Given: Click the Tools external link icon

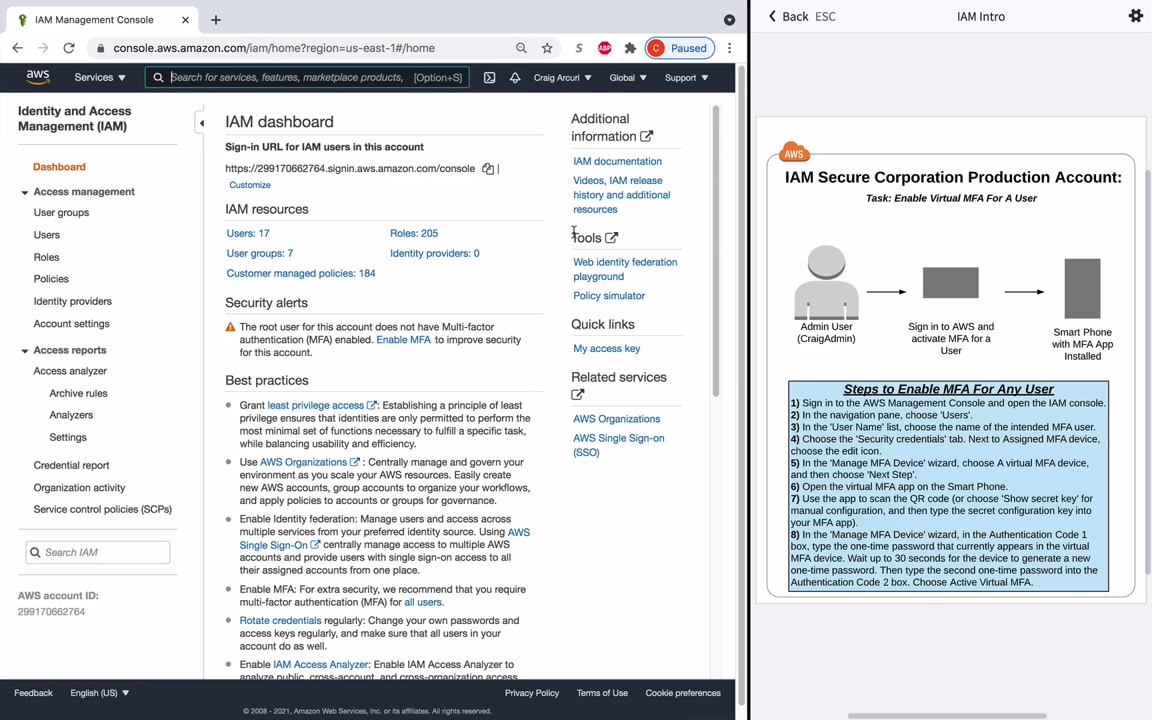Looking at the screenshot, I should click(611, 237).
